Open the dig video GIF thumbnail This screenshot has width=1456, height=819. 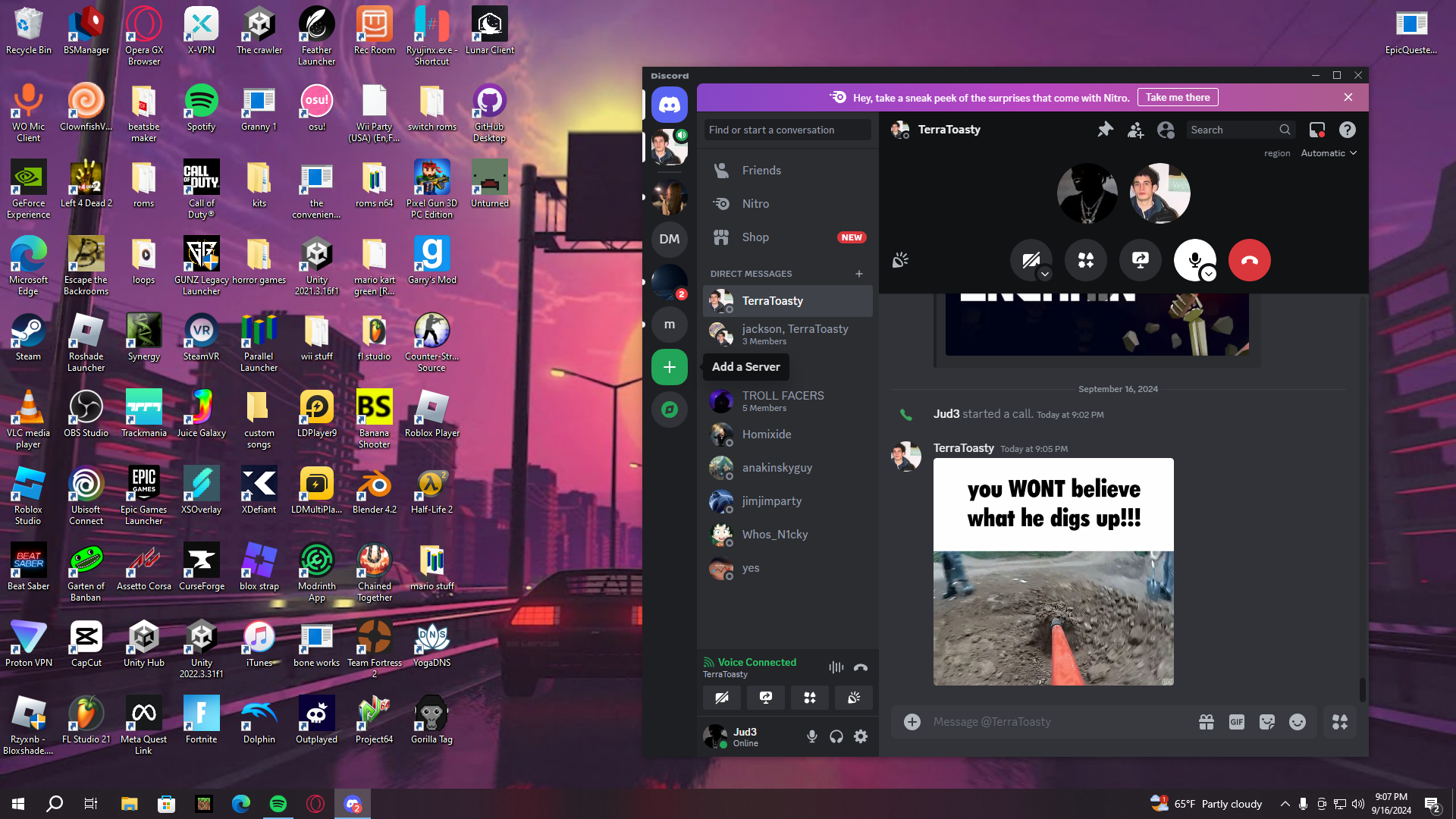[1053, 572]
